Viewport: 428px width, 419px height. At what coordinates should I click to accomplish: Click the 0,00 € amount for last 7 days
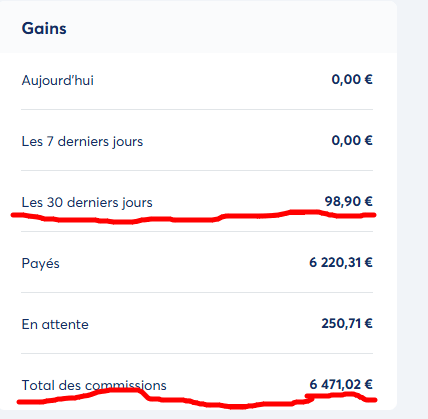pos(352,140)
